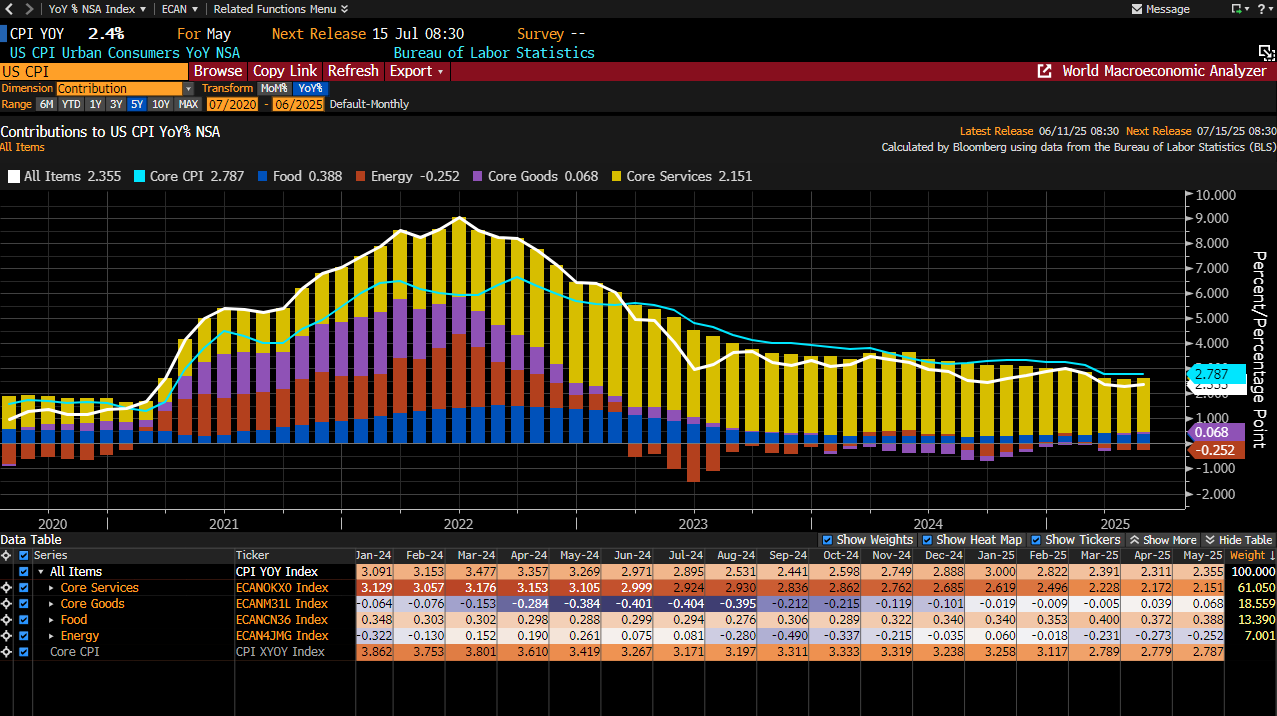Open the Message envelope icon

coord(1136,9)
